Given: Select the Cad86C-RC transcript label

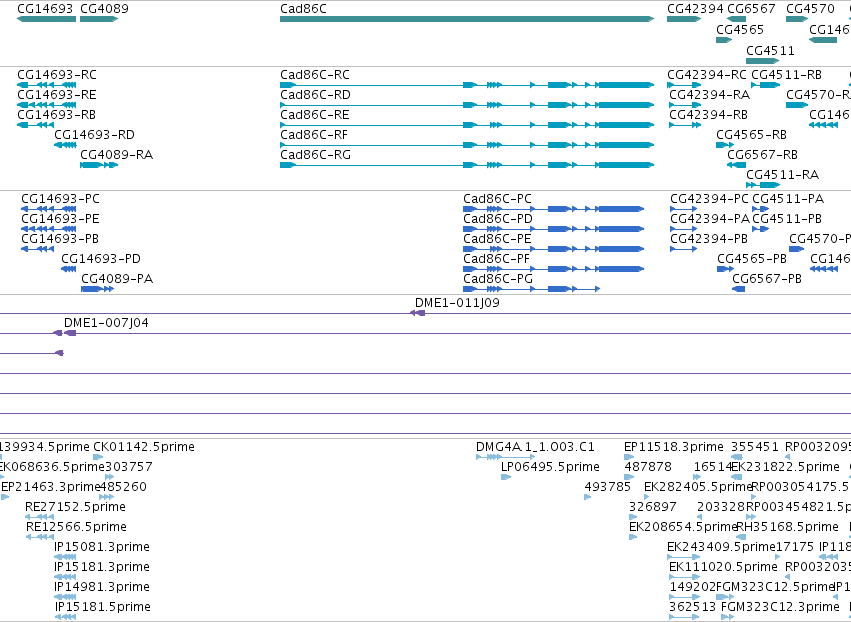Looking at the screenshot, I should (315, 74).
